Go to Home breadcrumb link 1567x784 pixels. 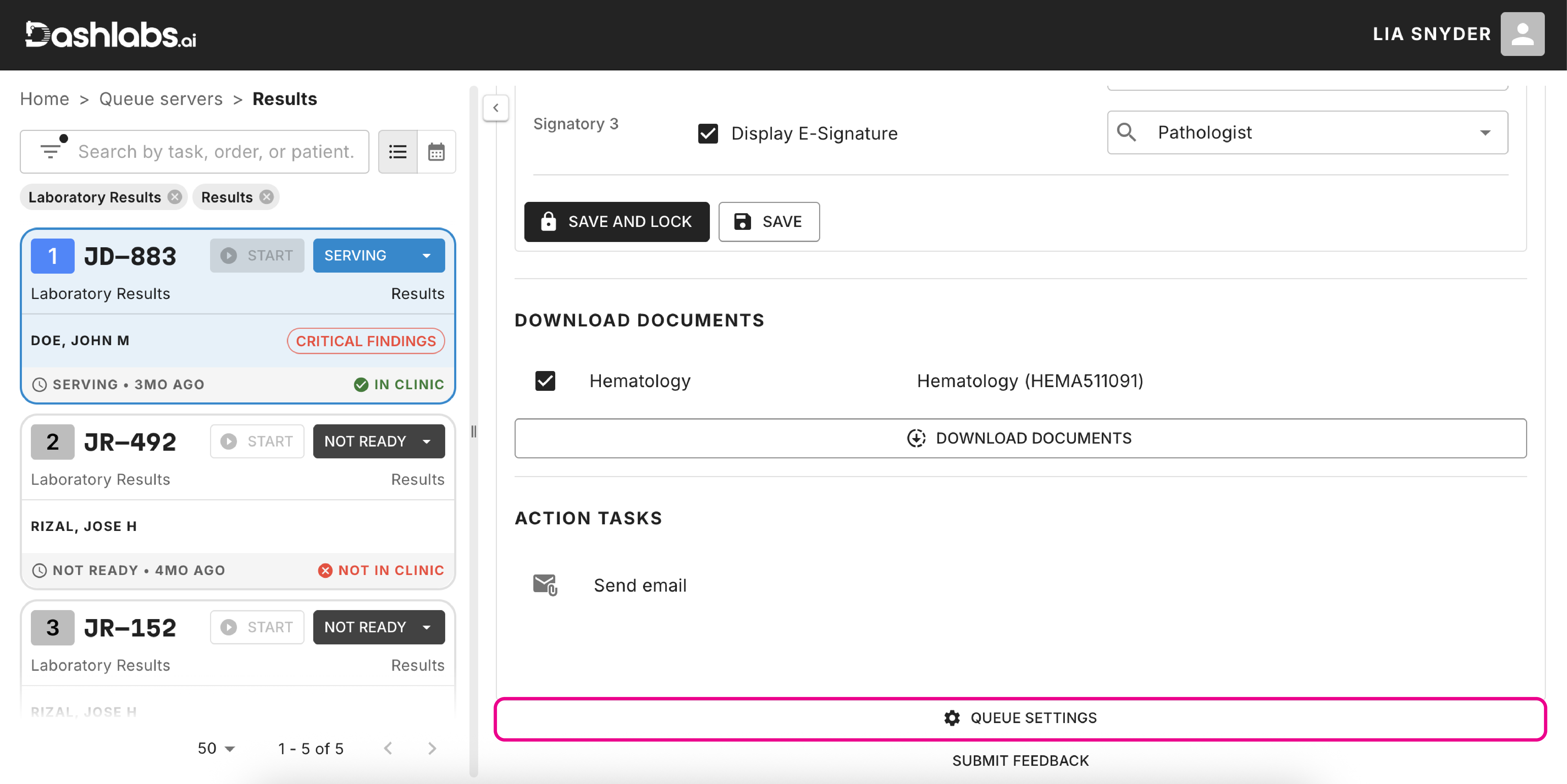click(44, 98)
